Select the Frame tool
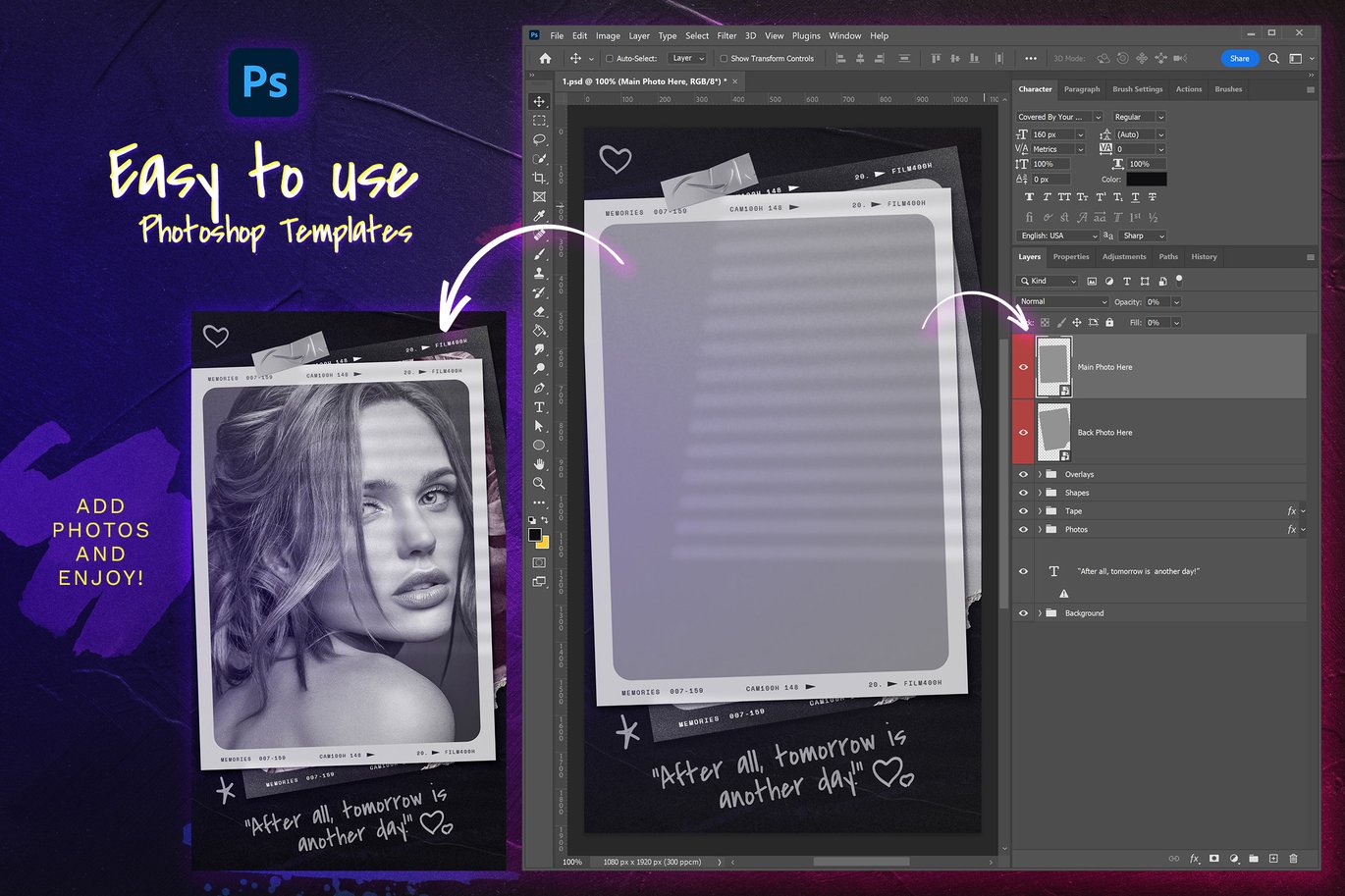This screenshot has width=1345, height=896. pyautogui.click(x=539, y=197)
